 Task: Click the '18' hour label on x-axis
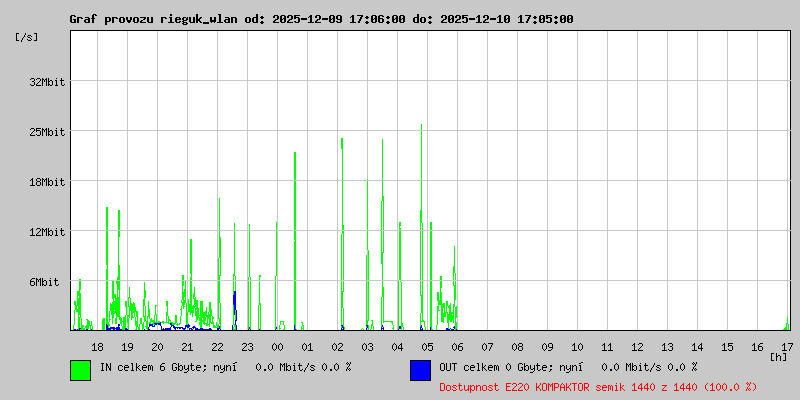pyautogui.click(x=97, y=347)
